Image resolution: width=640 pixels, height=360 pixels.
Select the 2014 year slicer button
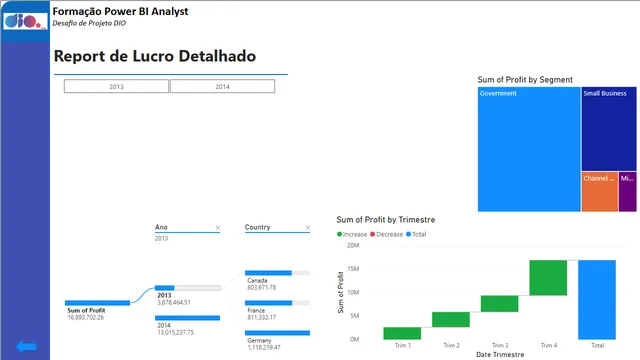(x=222, y=86)
